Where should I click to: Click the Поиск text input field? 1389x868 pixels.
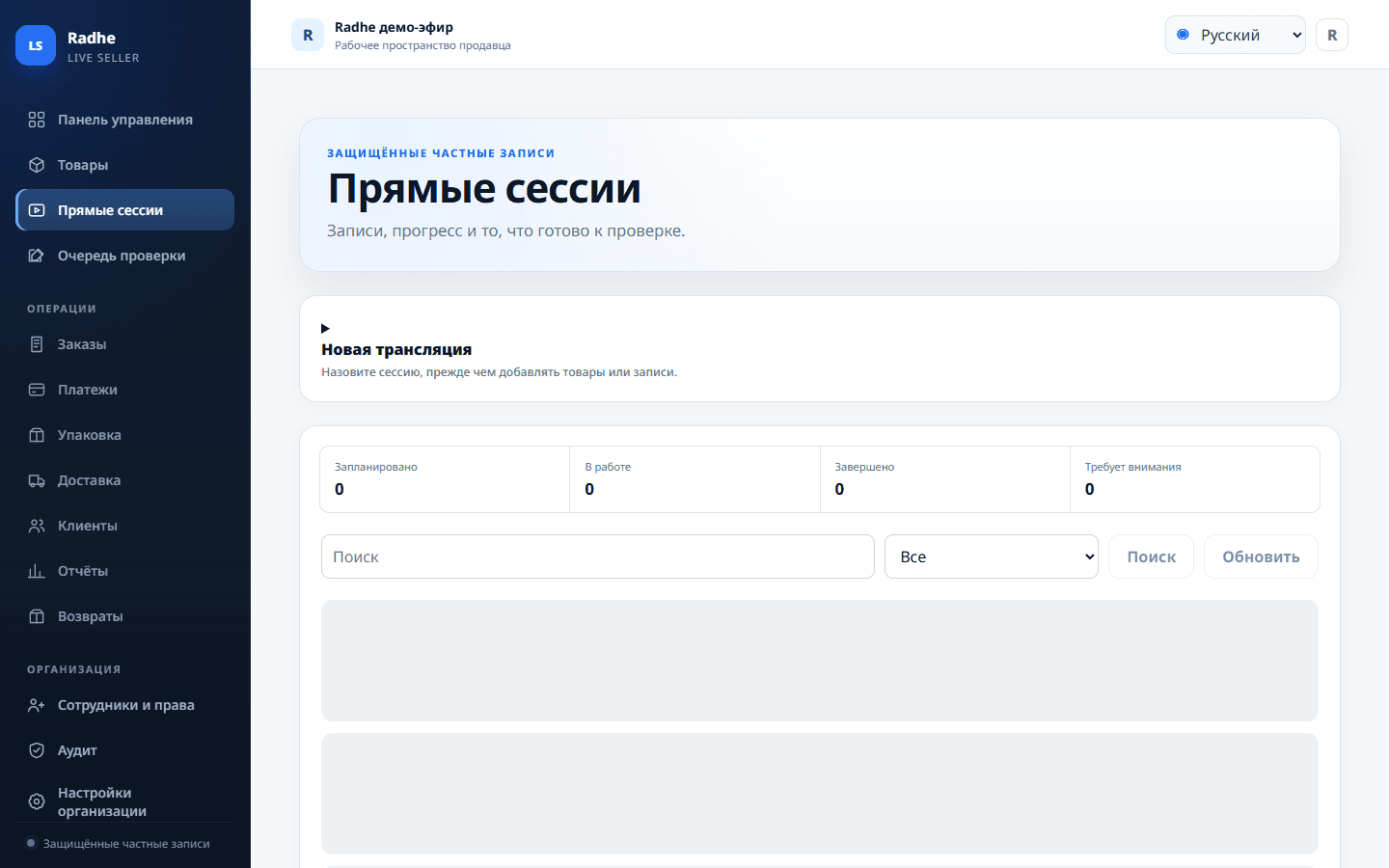(598, 556)
